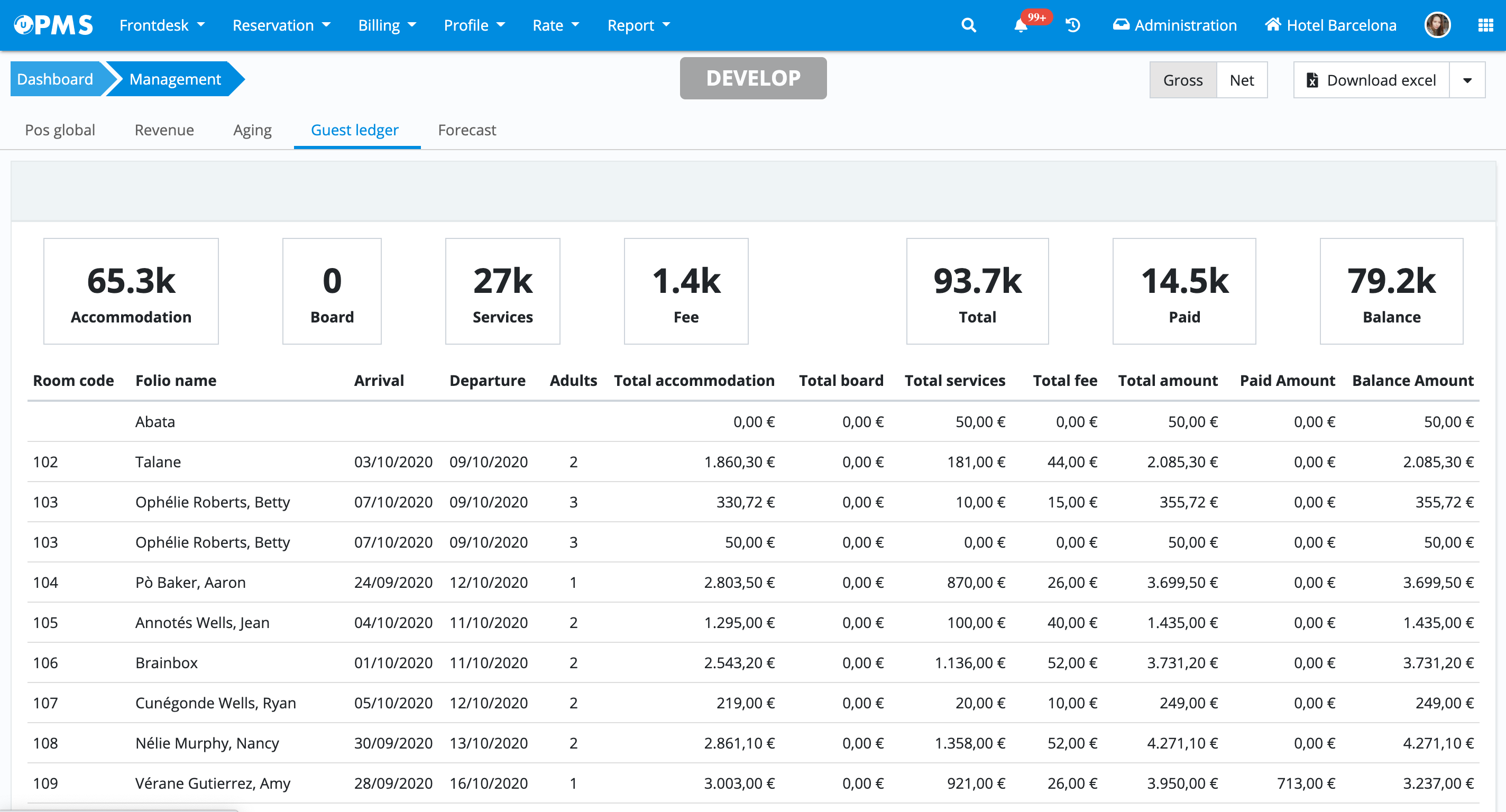Open the apps grid icon
The height and width of the screenshot is (812, 1506).
[x=1485, y=25]
